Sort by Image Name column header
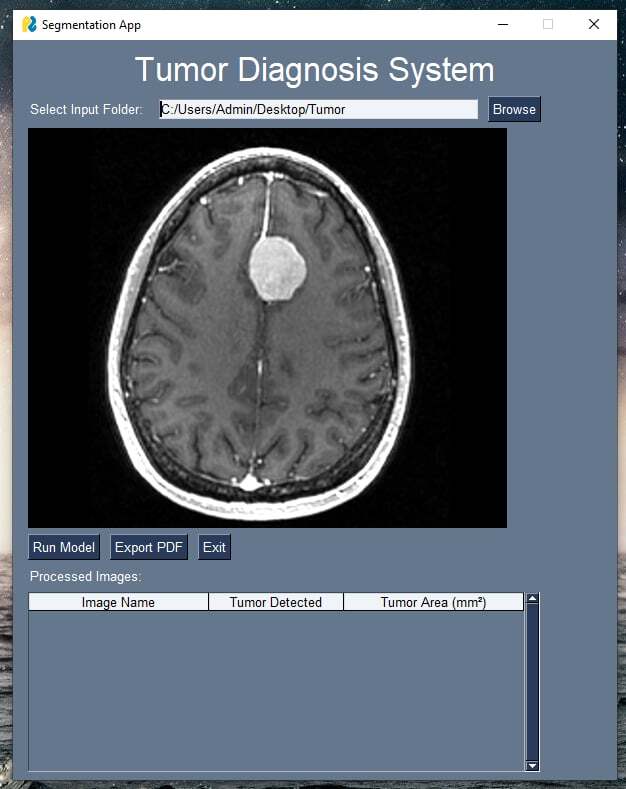 tap(118, 602)
